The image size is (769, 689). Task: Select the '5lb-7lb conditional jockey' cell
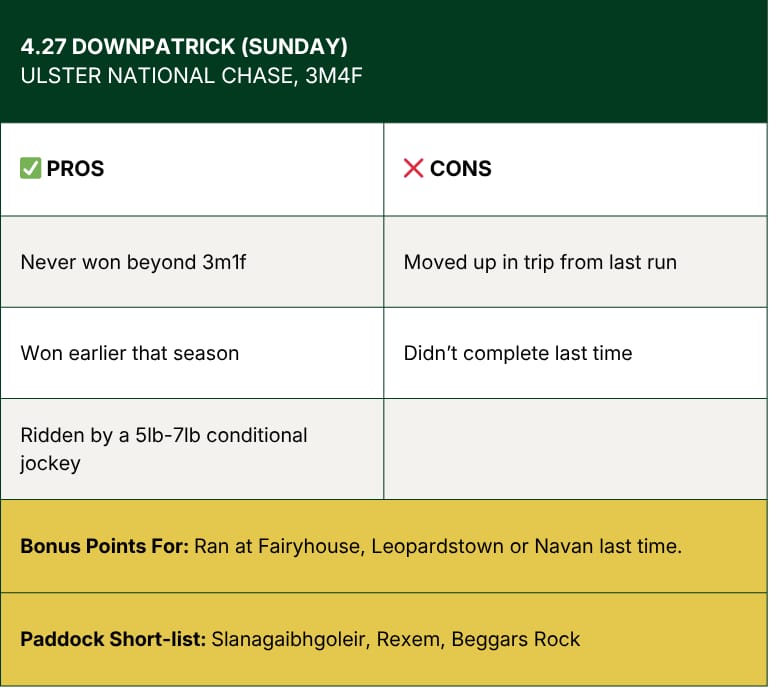click(x=192, y=449)
